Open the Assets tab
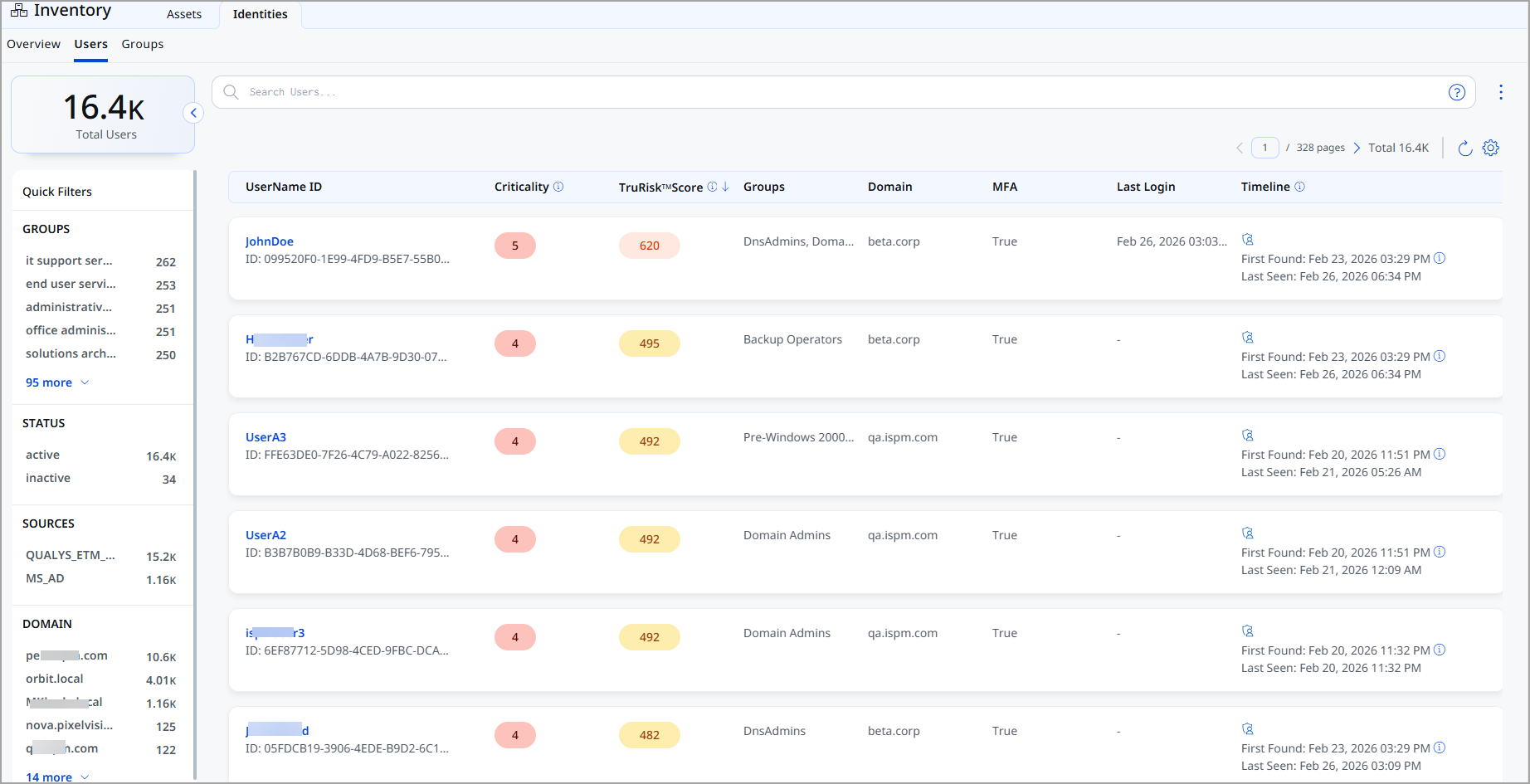The image size is (1530, 784). pos(184,14)
